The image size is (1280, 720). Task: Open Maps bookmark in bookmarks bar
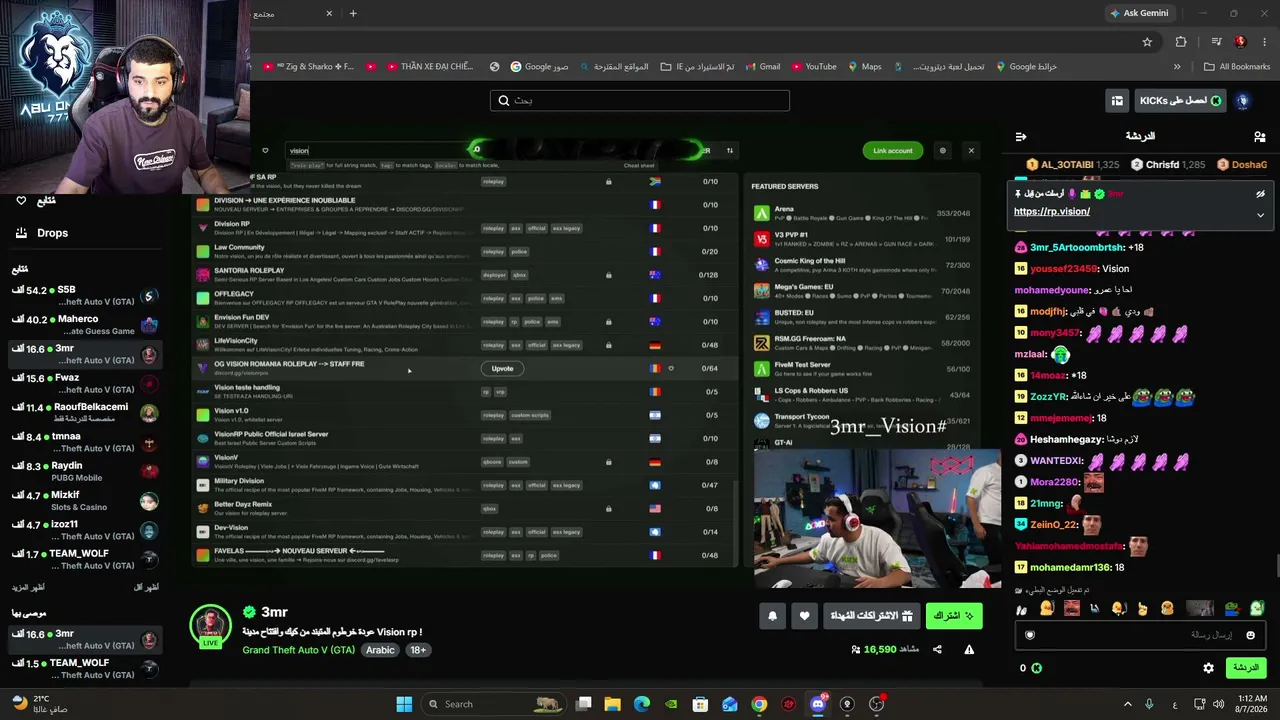pyautogui.click(x=864, y=67)
